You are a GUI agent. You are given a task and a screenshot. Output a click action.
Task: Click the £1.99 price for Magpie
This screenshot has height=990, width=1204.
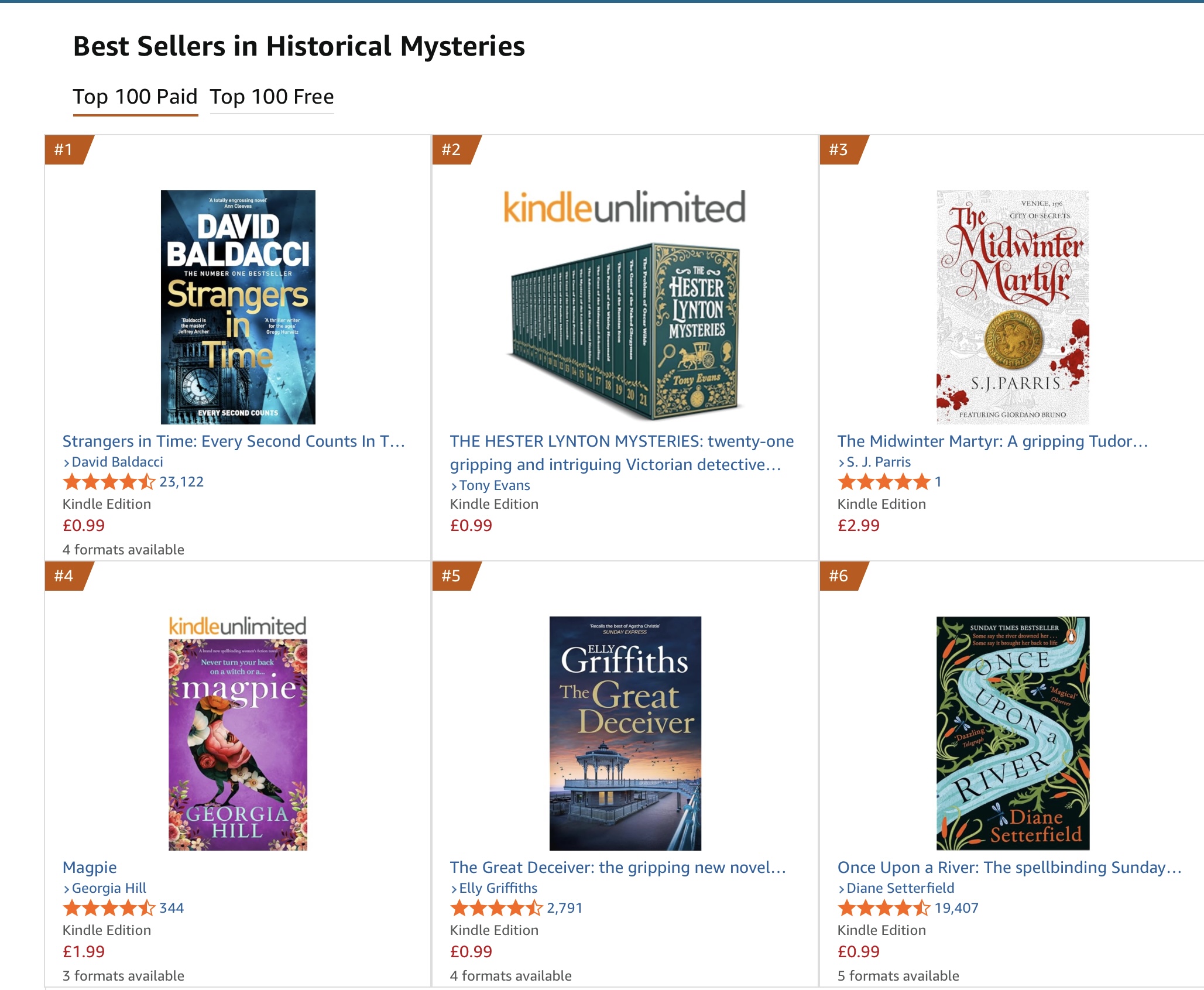(x=84, y=951)
